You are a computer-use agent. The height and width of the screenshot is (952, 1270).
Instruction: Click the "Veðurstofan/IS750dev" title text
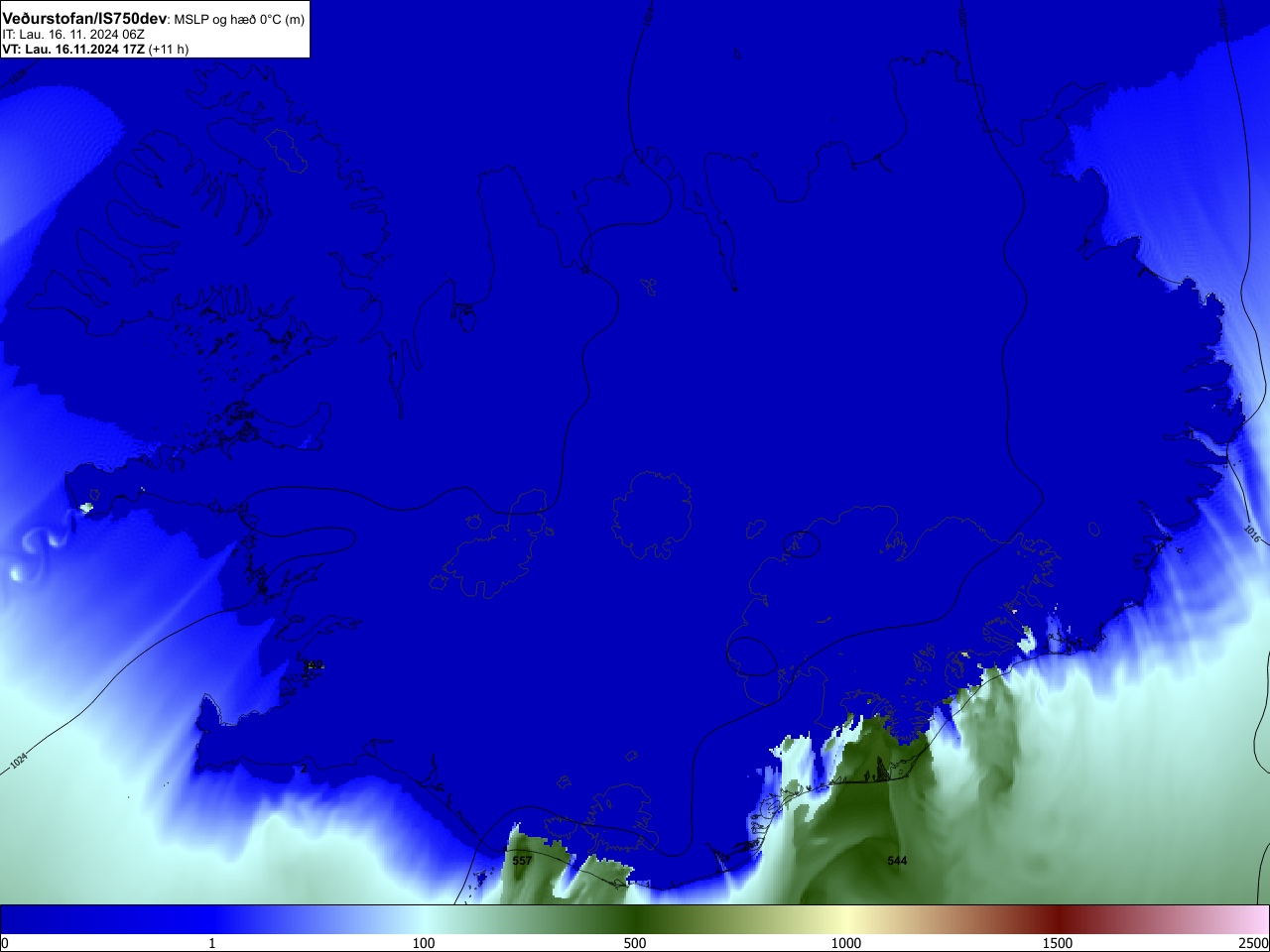(x=84, y=19)
